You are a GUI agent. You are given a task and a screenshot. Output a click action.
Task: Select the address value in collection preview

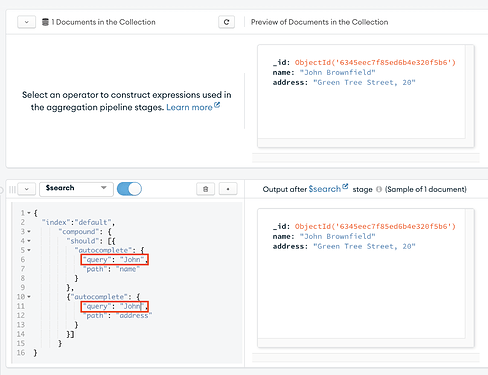tap(364, 82)
